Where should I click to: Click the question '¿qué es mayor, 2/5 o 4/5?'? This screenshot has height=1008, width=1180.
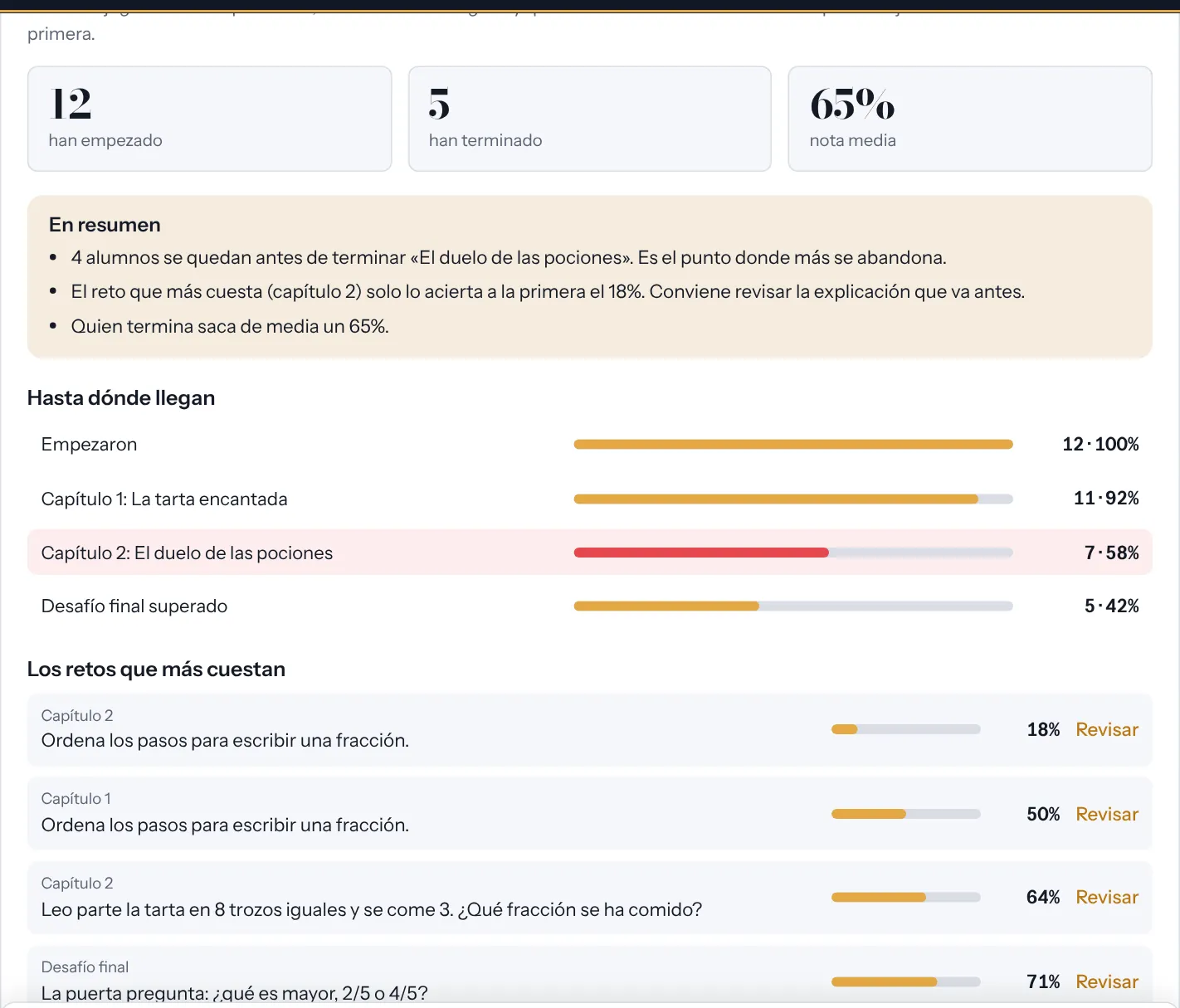(x=235, y=993)
